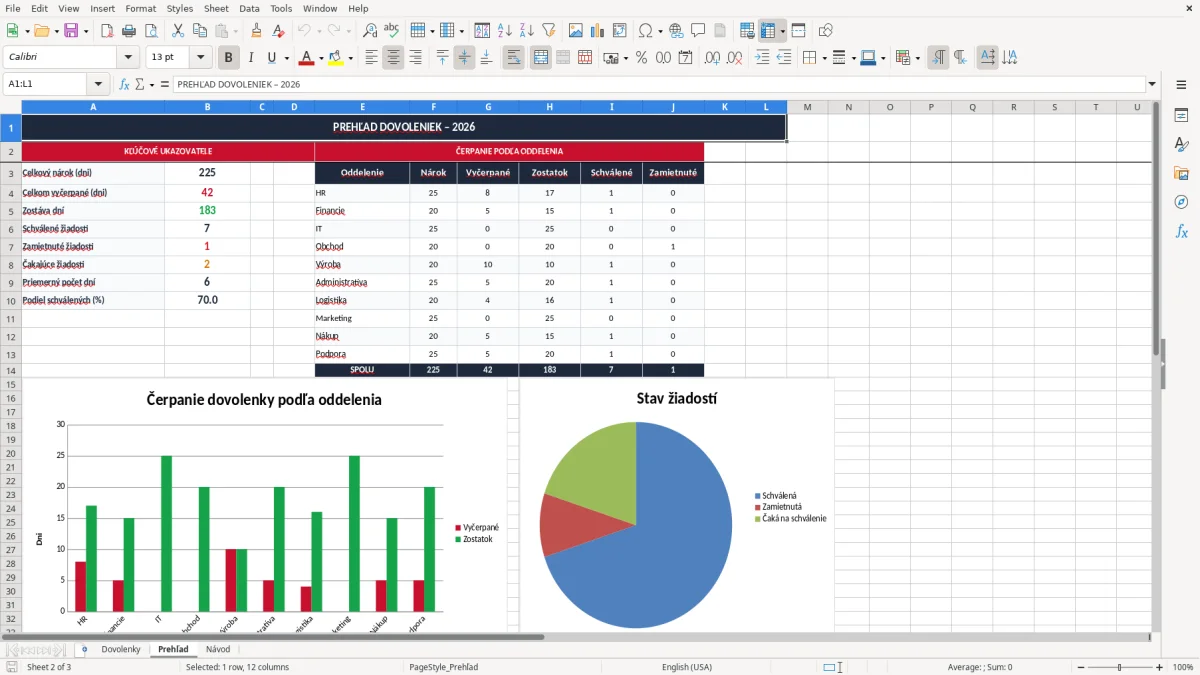Click the zoom in plus button
Viewport: 1200px width, 675px height.
click(x=1159, y=667)
